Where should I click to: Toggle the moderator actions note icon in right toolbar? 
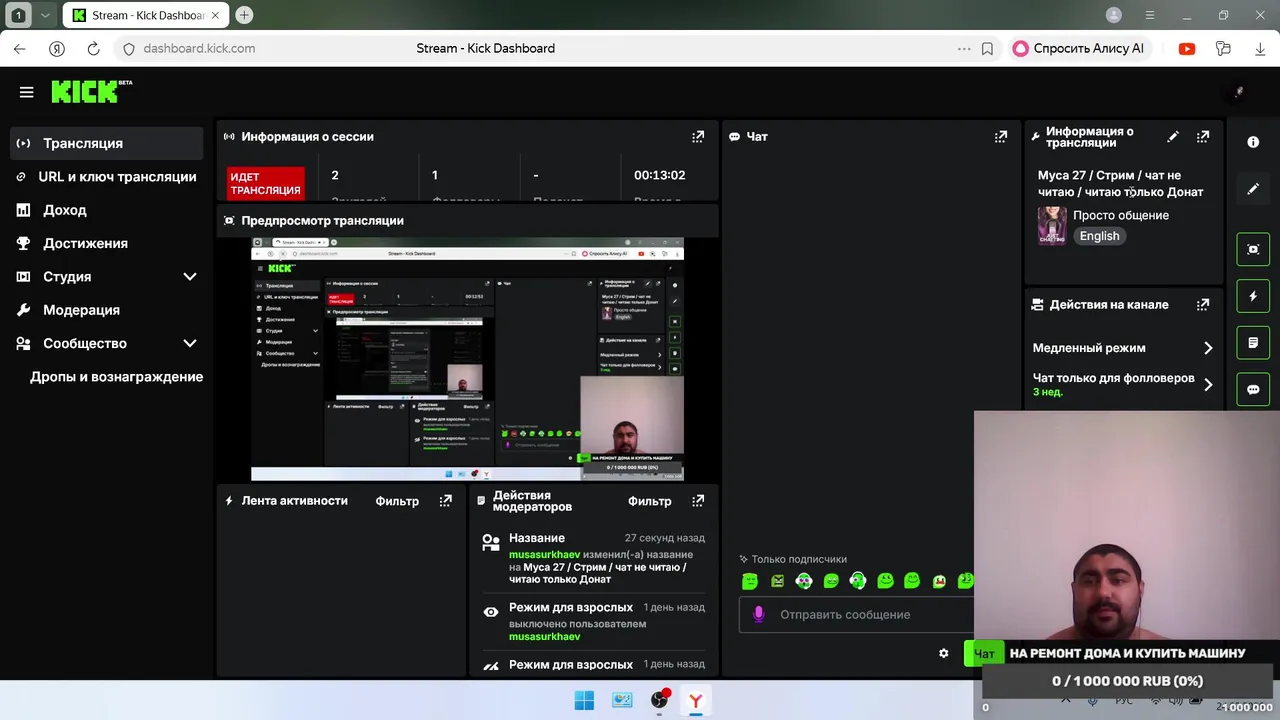[1253, 343]
